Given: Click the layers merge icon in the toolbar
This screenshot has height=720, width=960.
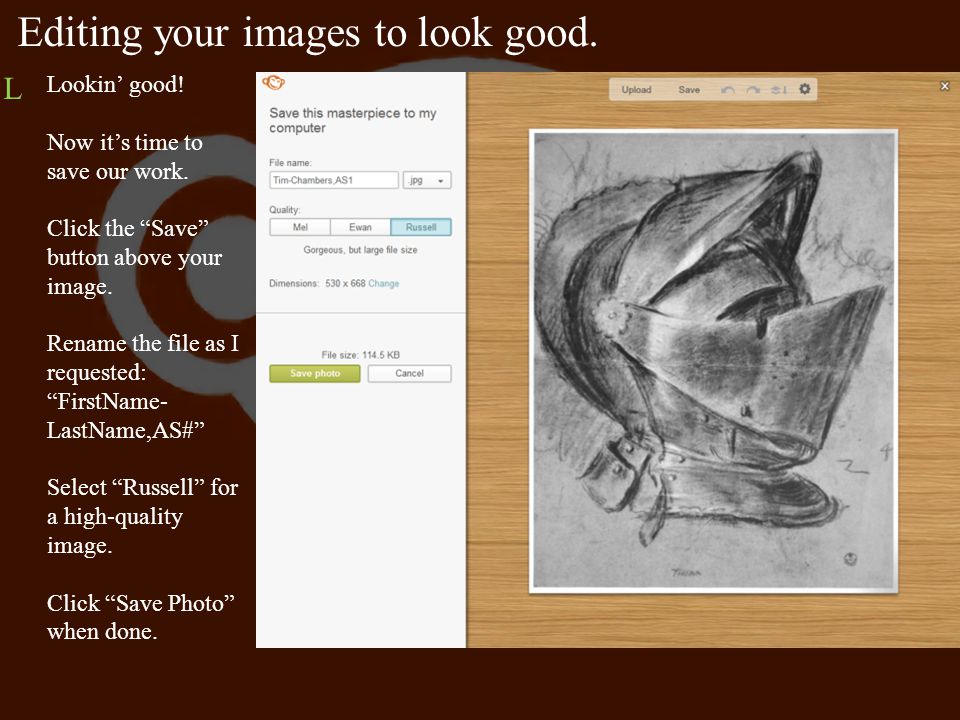Looking at the screenshot, I should click(778, 90).
